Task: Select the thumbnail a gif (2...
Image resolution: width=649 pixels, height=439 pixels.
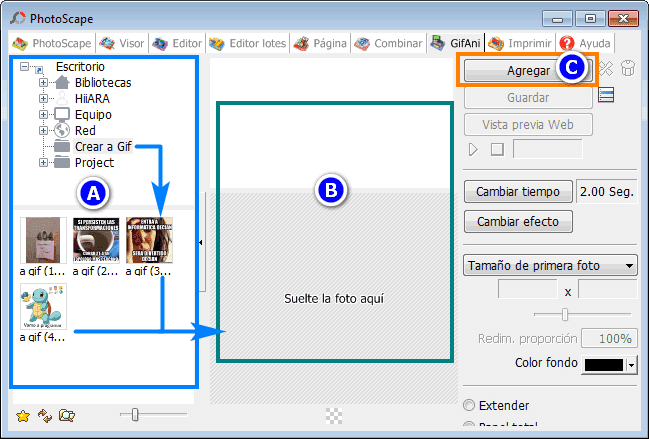Action: pos(96,247)
